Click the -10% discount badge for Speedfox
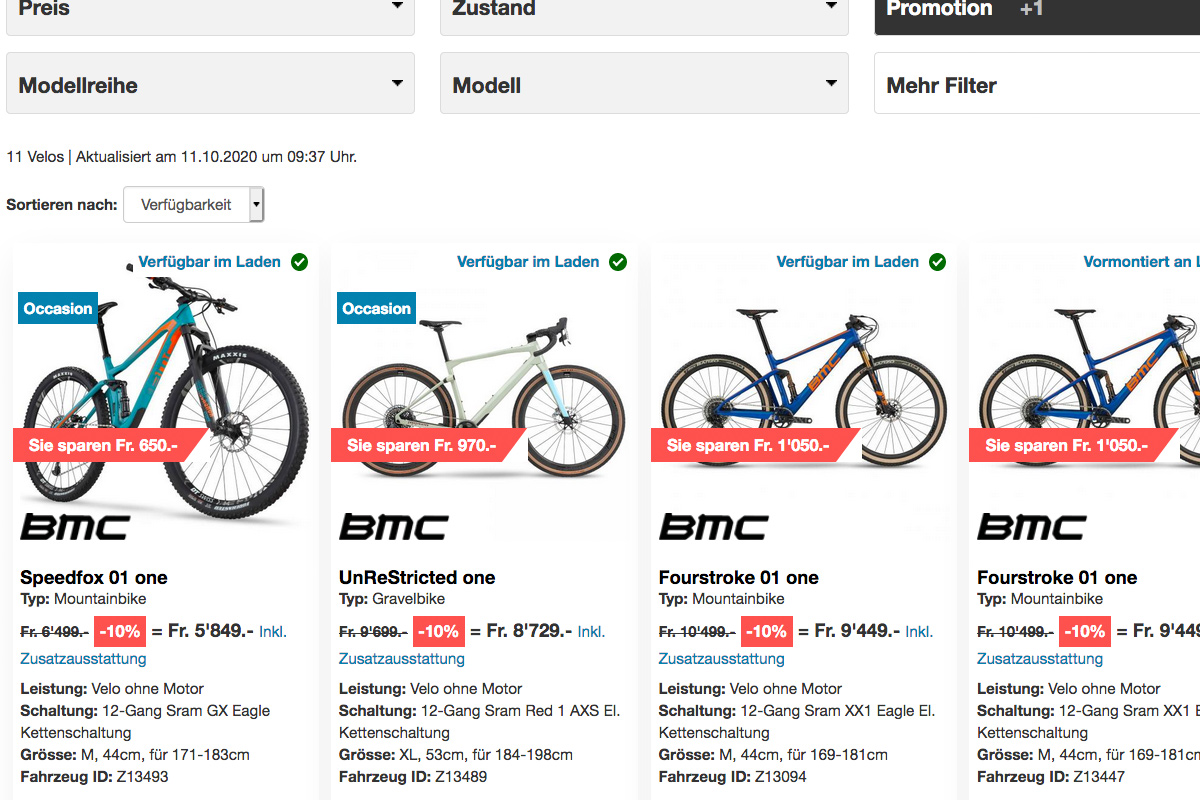 pyautogui.click(x=120, y=631)
